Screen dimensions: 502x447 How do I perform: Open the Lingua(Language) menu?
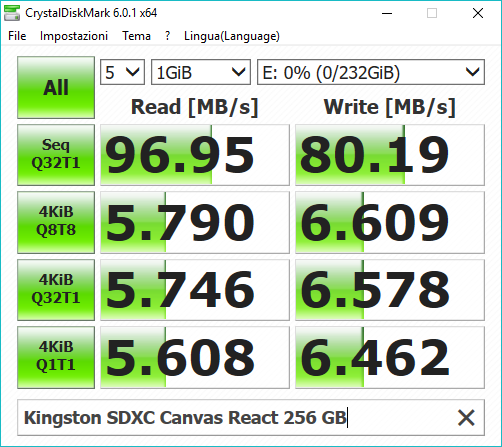(x=232, y=36)
